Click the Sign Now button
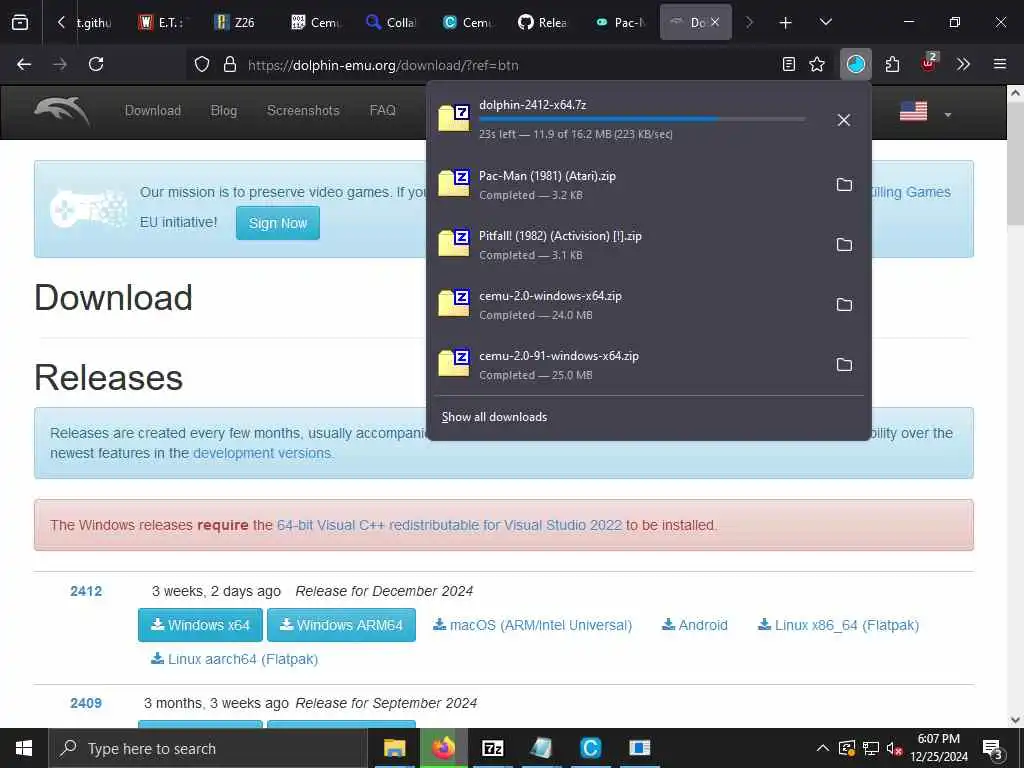 [x=278, y=223]
